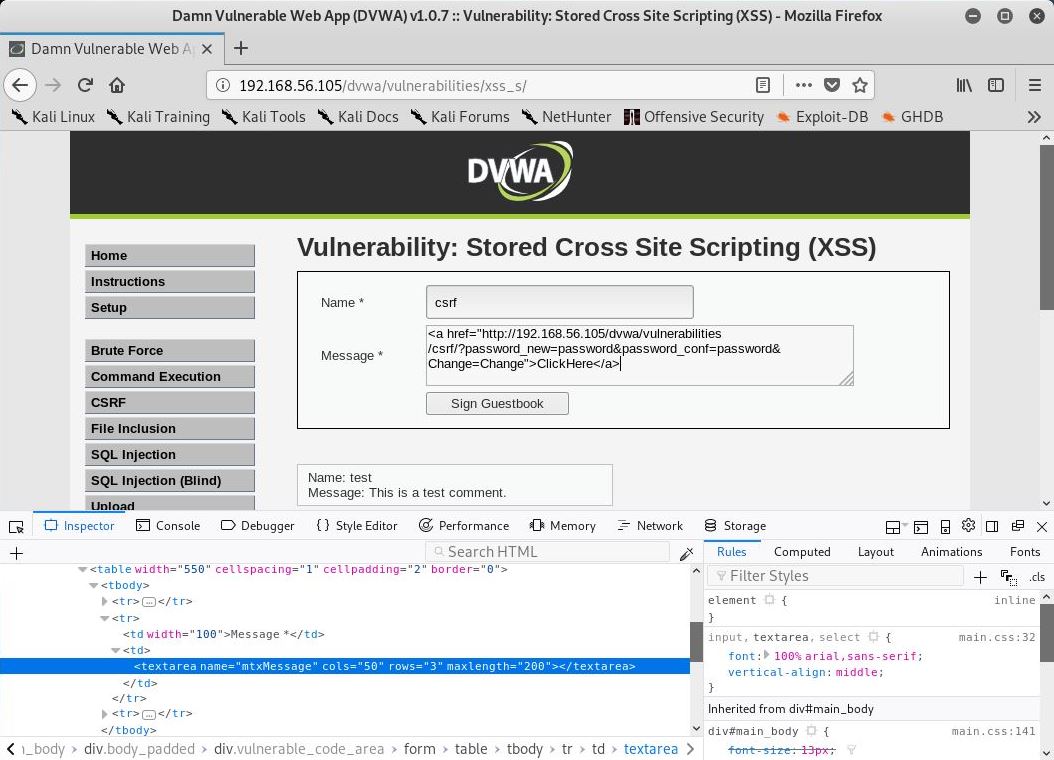Image resolution: width=1054 pixels, height=760 pixels.
Task: Open the Firefox hamburger menu
Action: [1035, 85]
